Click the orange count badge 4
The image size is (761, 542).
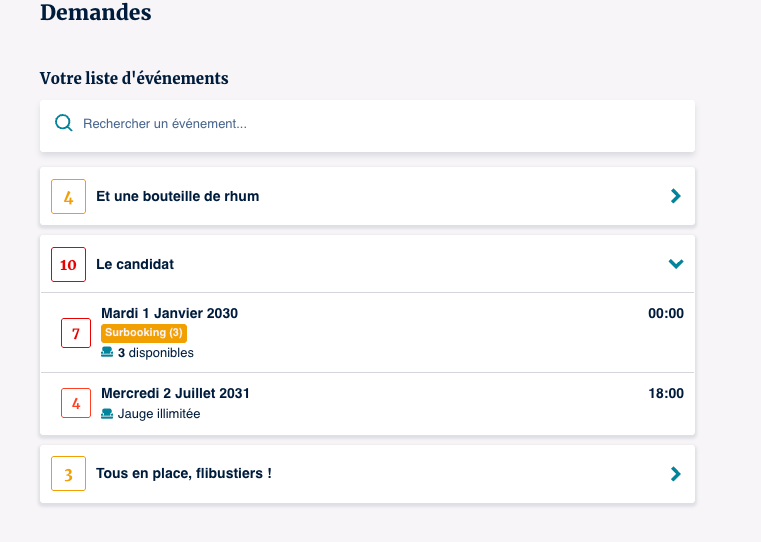pyautogui.click(x=68, y=197)
